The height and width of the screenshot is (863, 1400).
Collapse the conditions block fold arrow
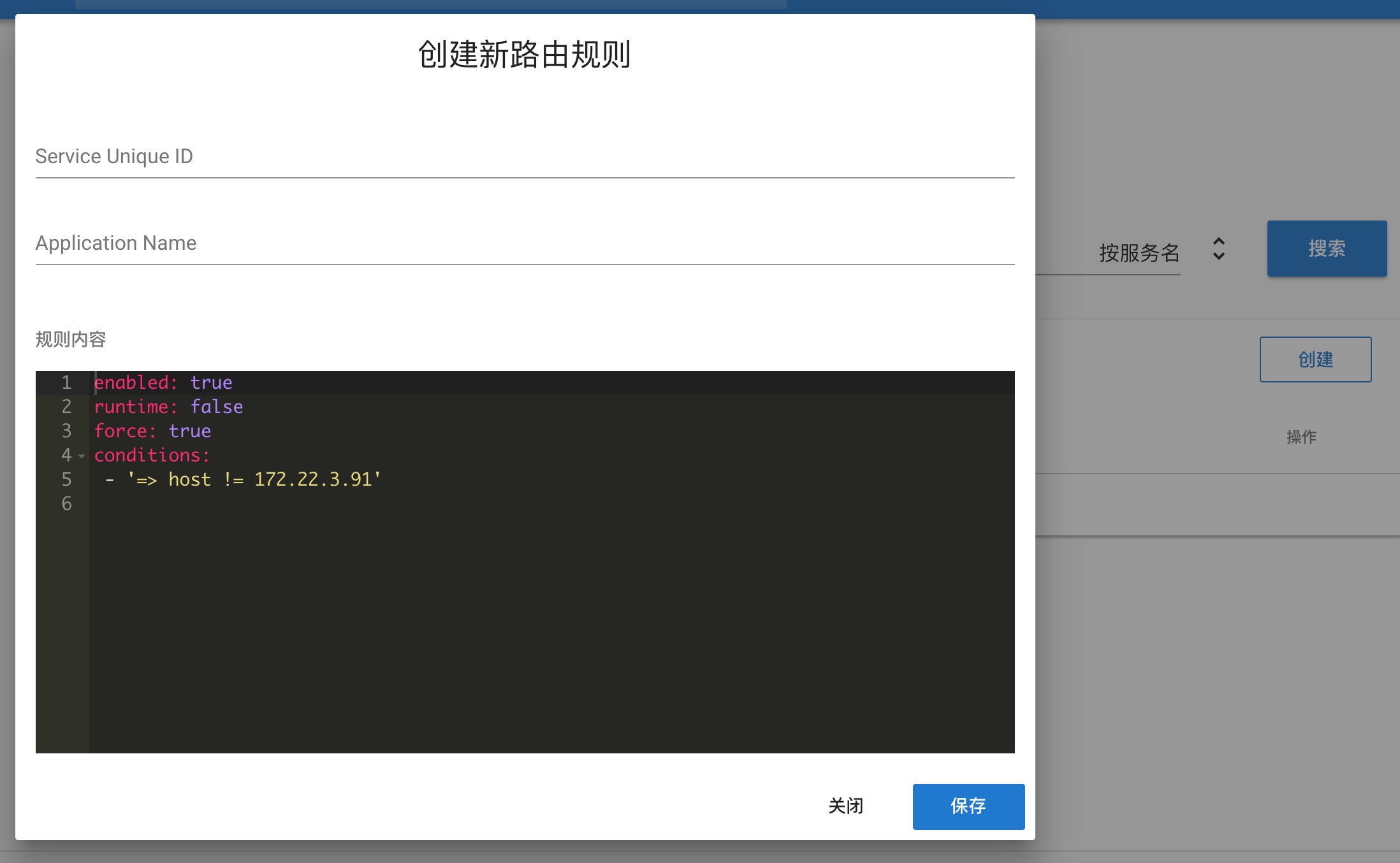point(82,456)
